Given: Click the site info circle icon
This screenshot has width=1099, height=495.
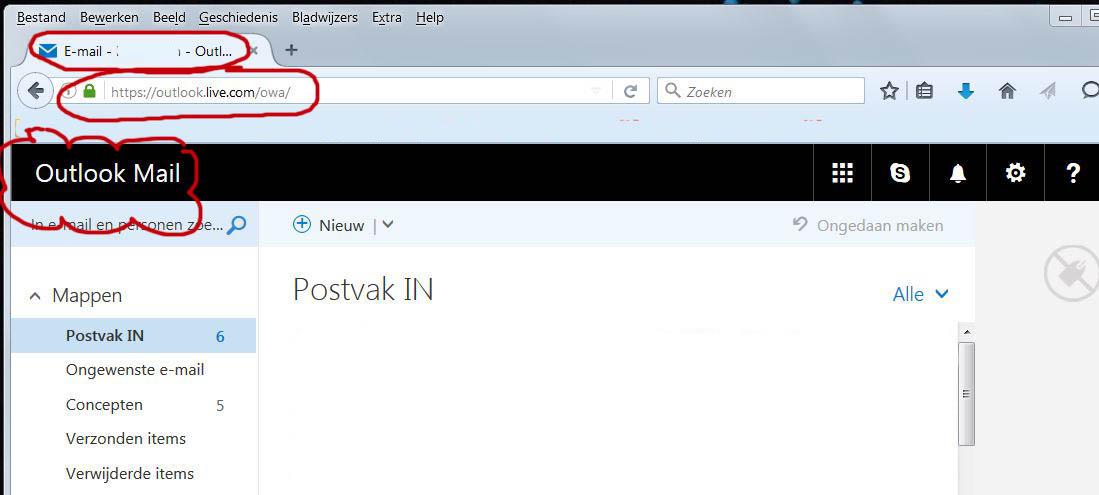Looking at the screenshot, I should point(69,91).
